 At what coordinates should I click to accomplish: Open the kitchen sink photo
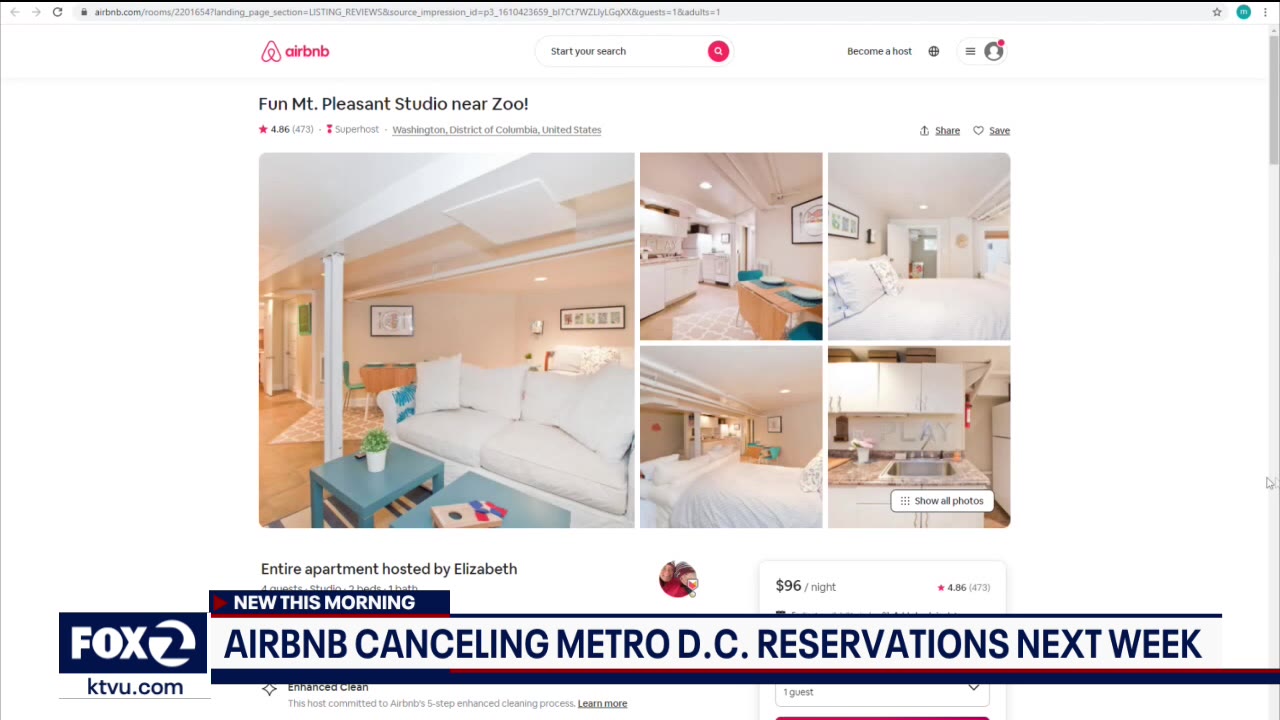pos(919,437)
